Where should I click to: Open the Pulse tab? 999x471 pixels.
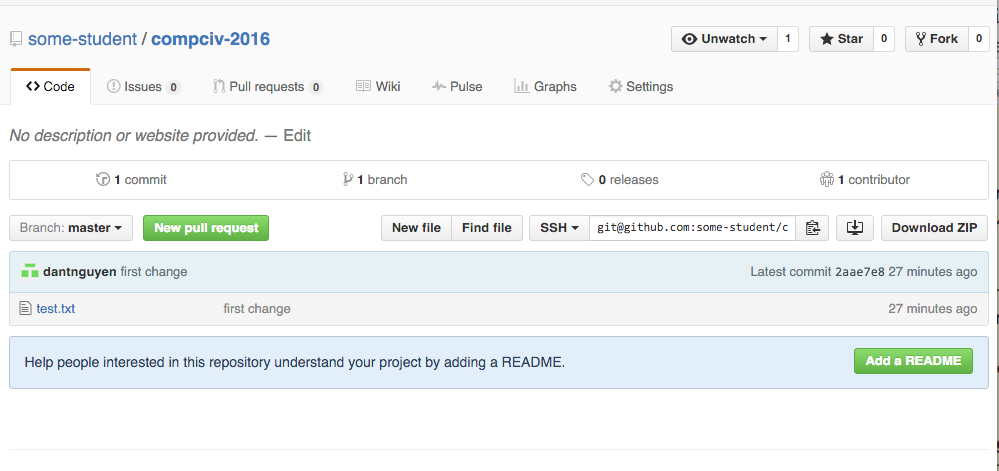[457, 87]
